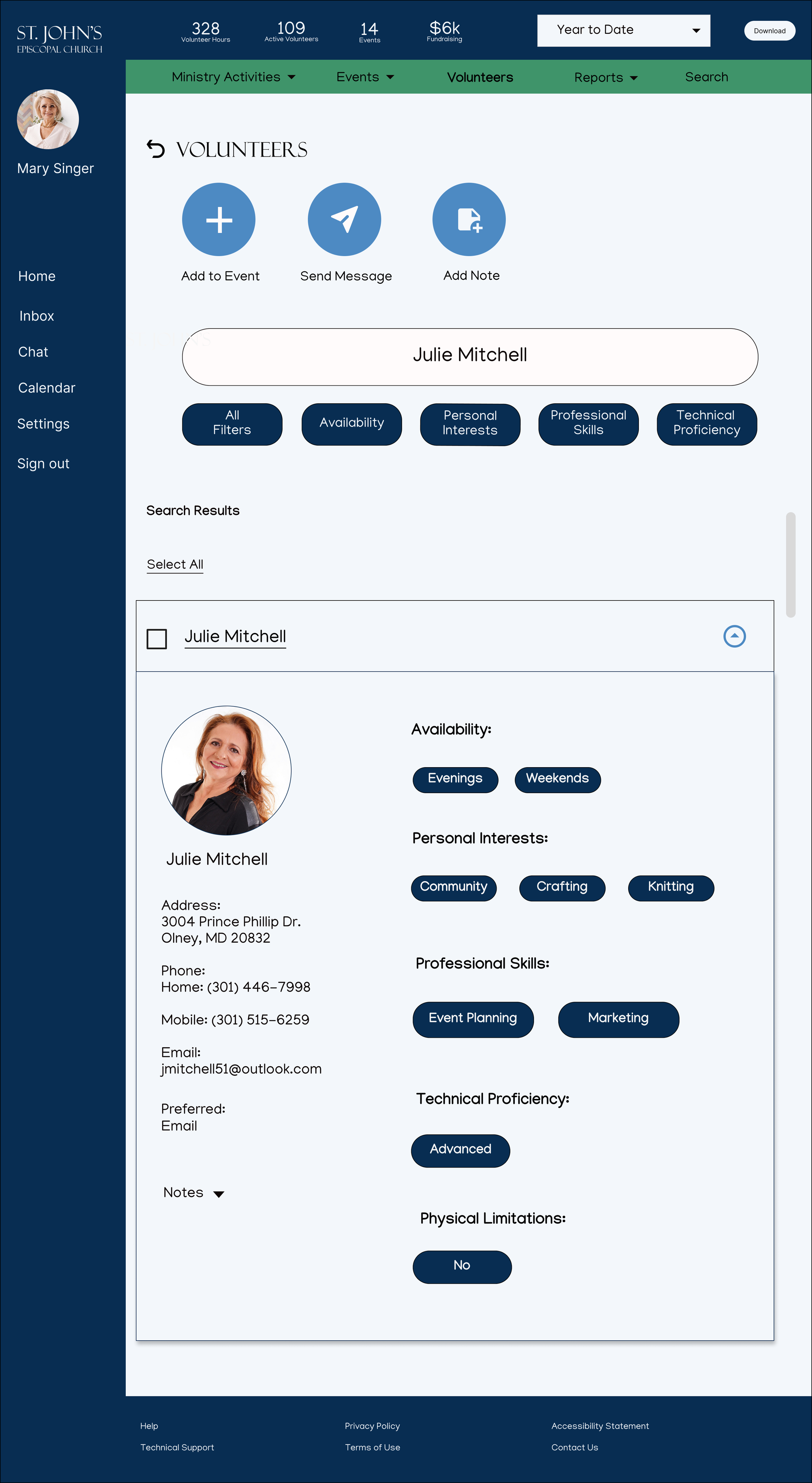Screen dimensions: 812x1483
Task: Click the Add to Event plus icon
Action: (219, 219)
